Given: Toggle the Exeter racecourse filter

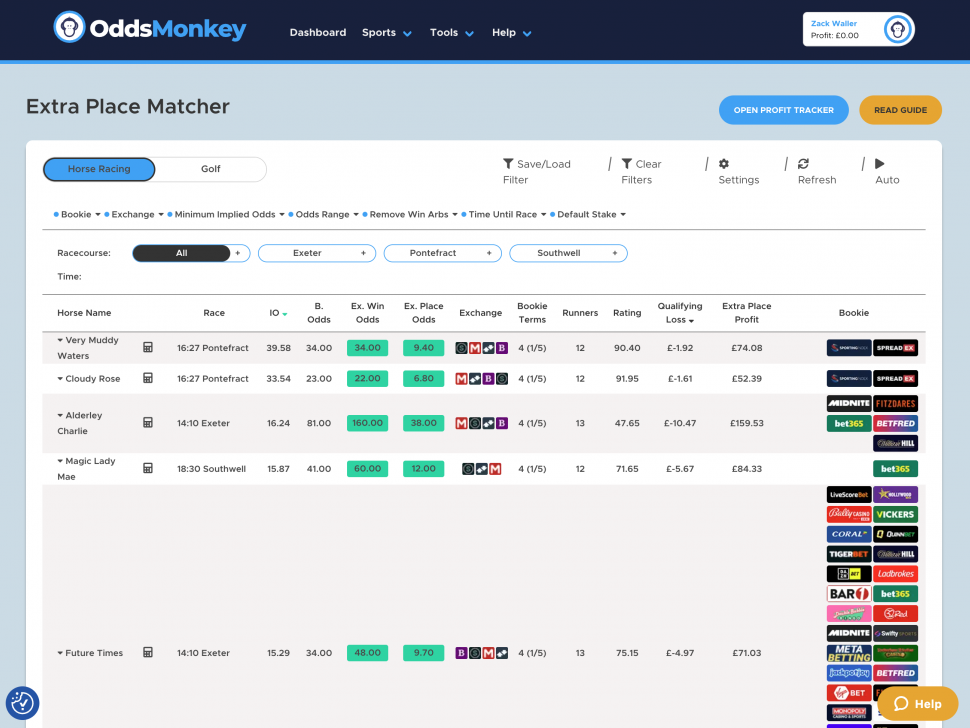Looking at the screenshot, I should pyautogui.click(x=317, y=253).
